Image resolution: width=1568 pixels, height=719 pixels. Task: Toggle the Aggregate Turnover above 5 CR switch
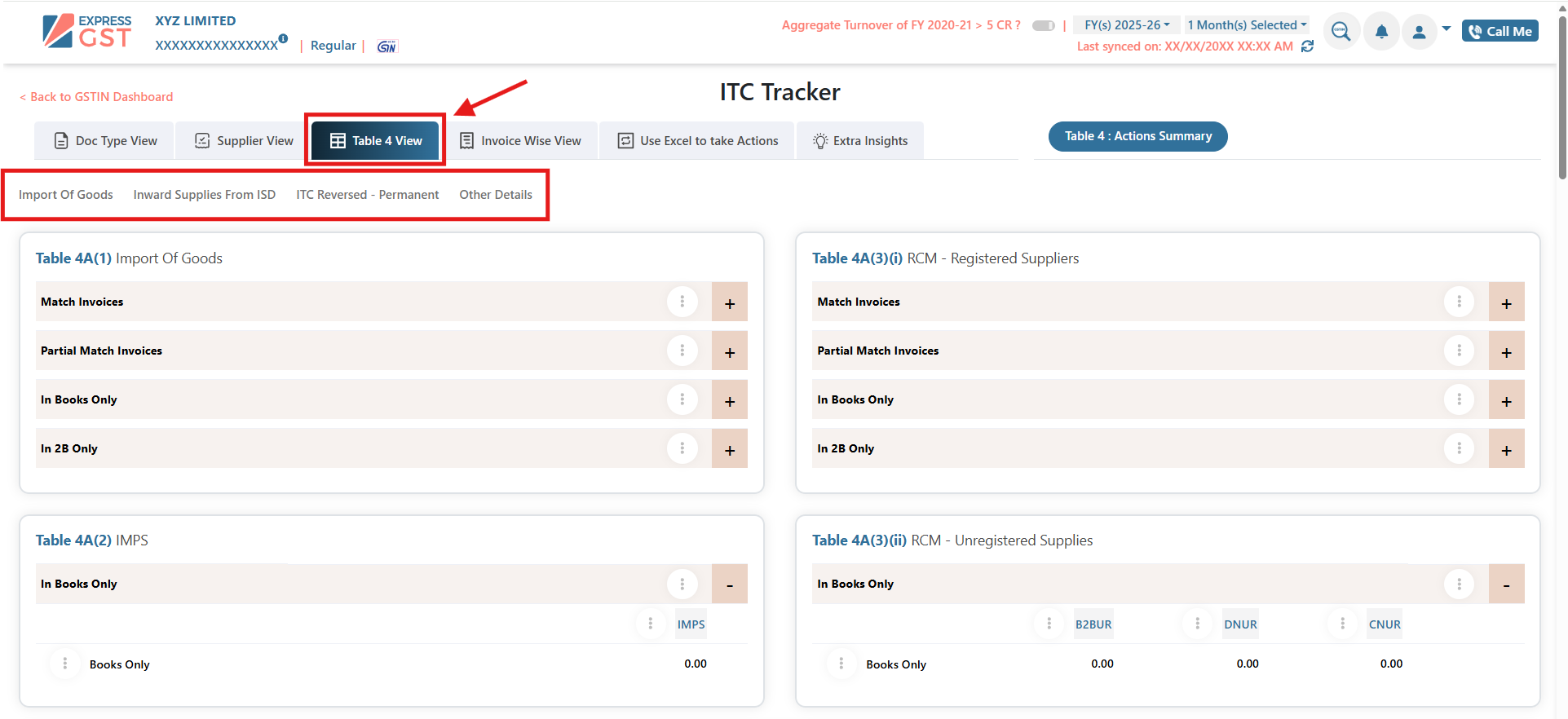click(x=1043, y=25)
